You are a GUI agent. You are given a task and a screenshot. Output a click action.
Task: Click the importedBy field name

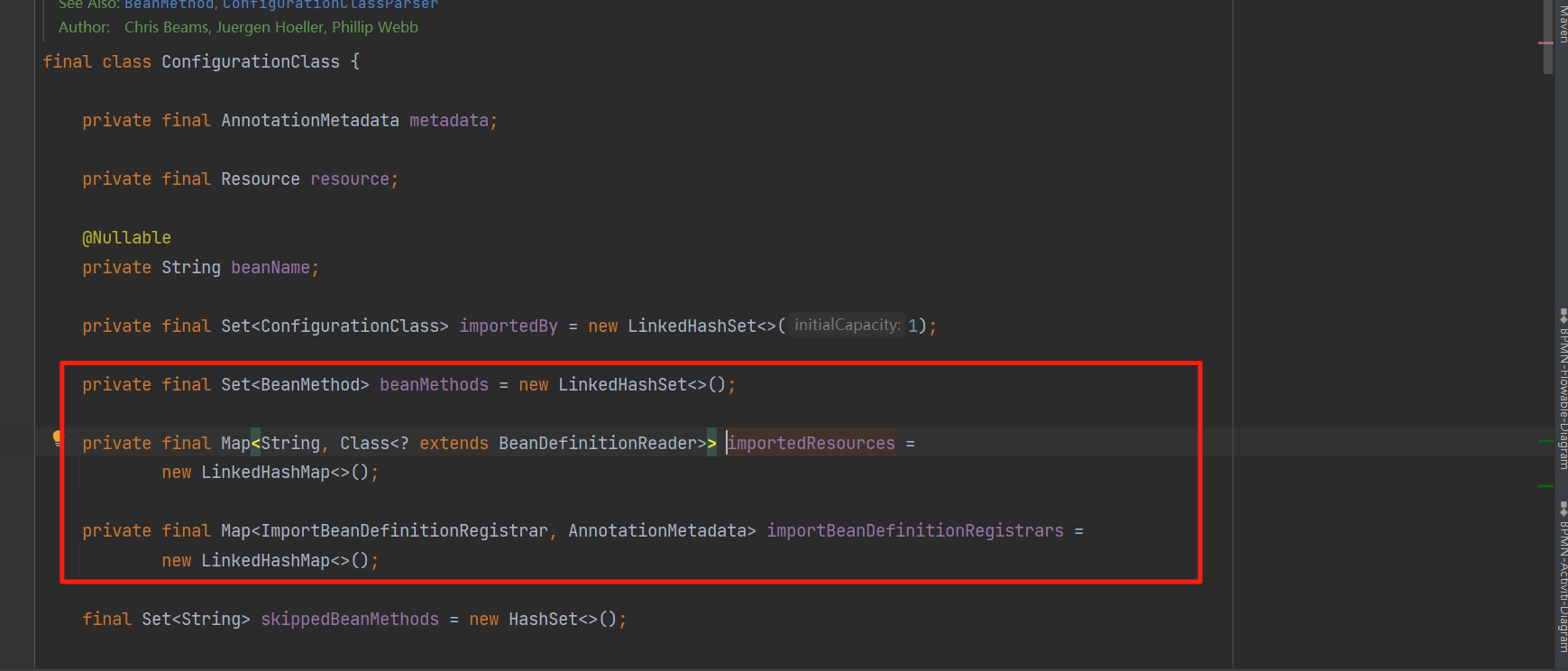point(509,326)
